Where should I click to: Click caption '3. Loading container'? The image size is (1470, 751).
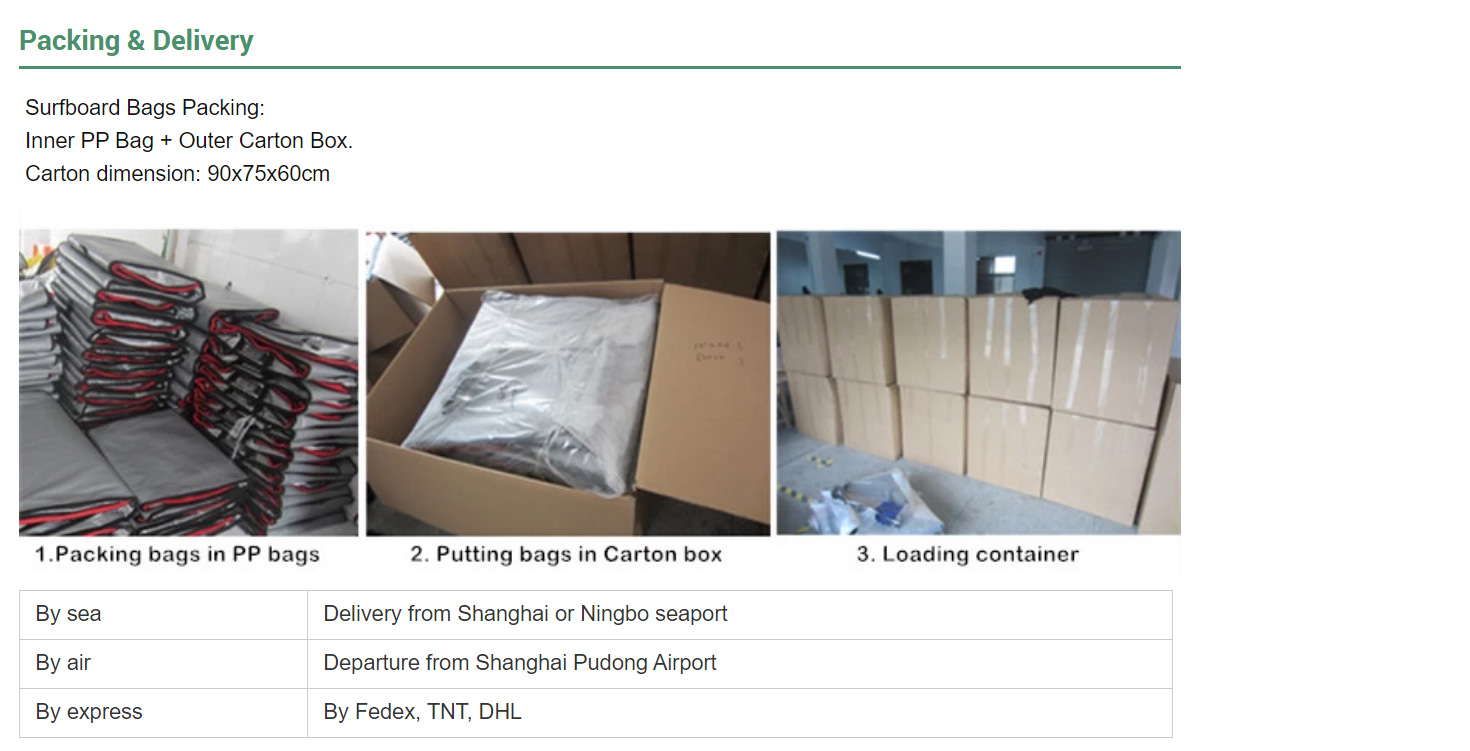point(967,555)
